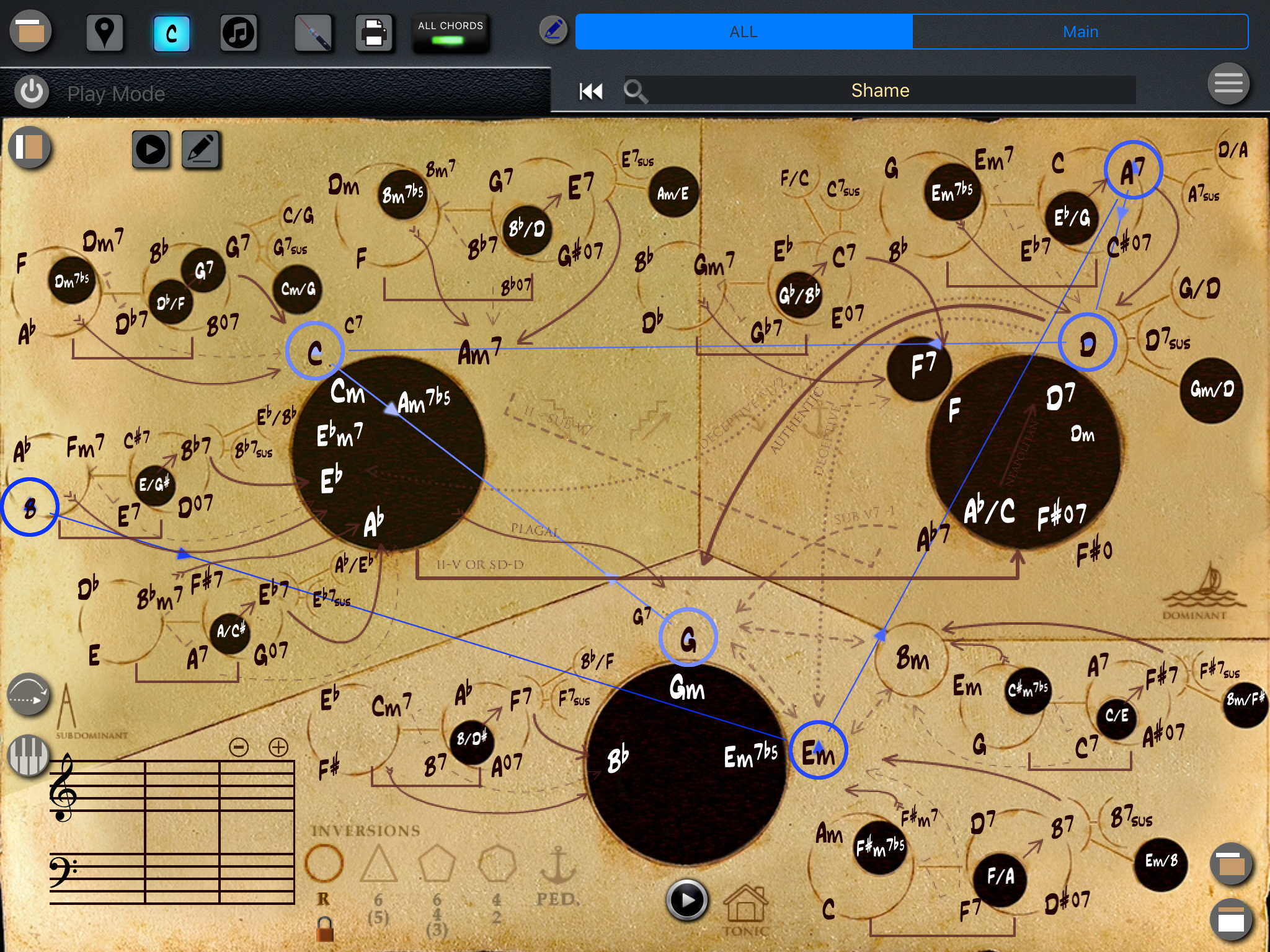The width and height of the screenshot is (1270, 952).
Task: Click the map pin icon in toolbar
Action: pos(104,32)
